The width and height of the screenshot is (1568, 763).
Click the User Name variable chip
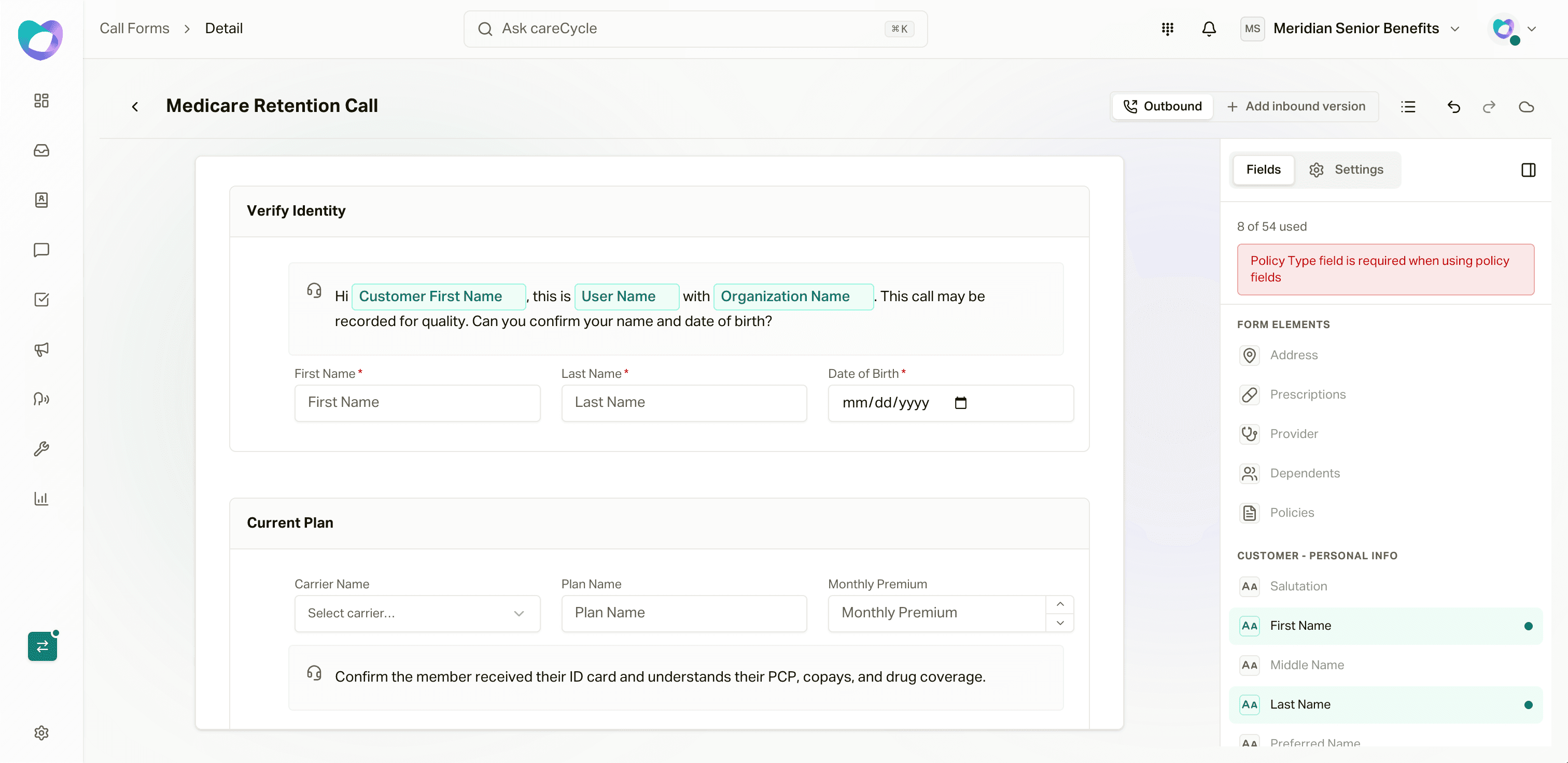tap(626, 296)
